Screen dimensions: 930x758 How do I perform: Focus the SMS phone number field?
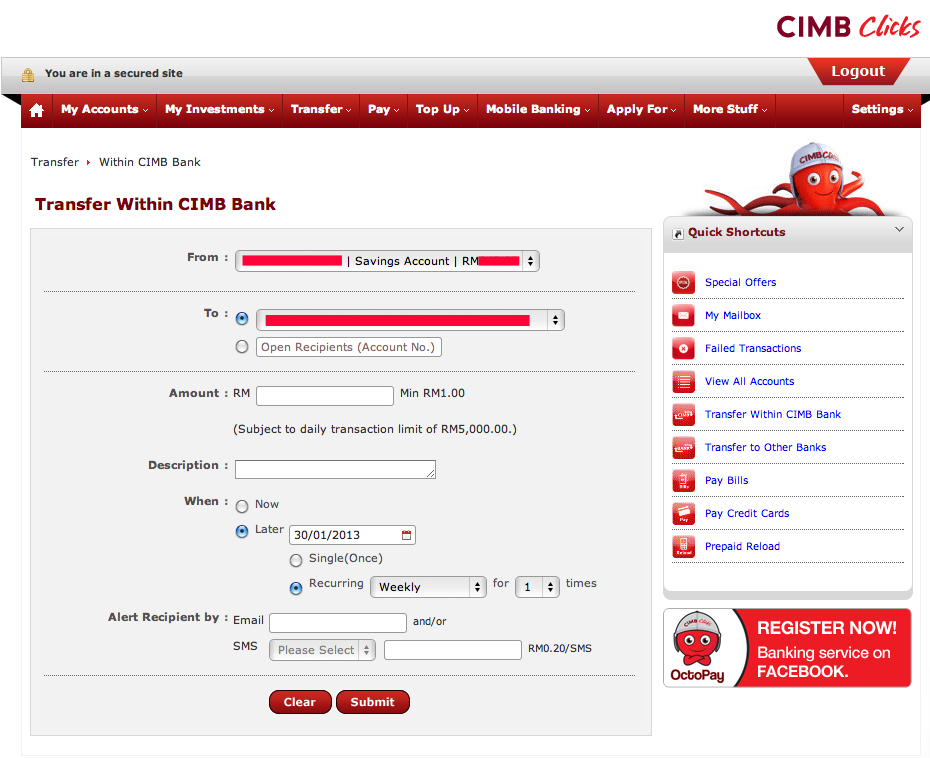453,650
